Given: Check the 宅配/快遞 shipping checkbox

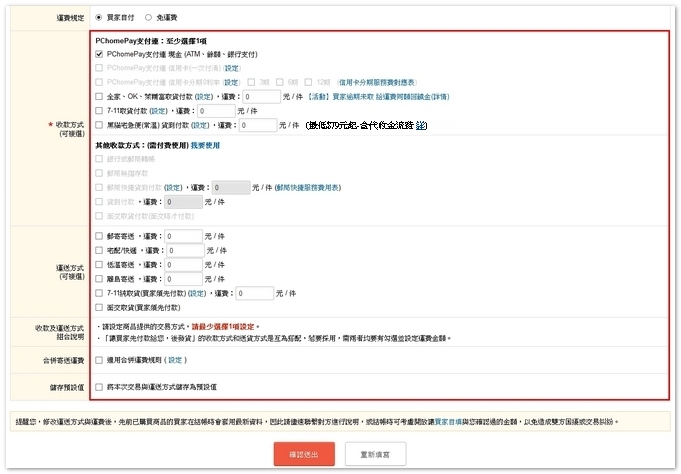Looking at the screenshot, I should 99,251.
